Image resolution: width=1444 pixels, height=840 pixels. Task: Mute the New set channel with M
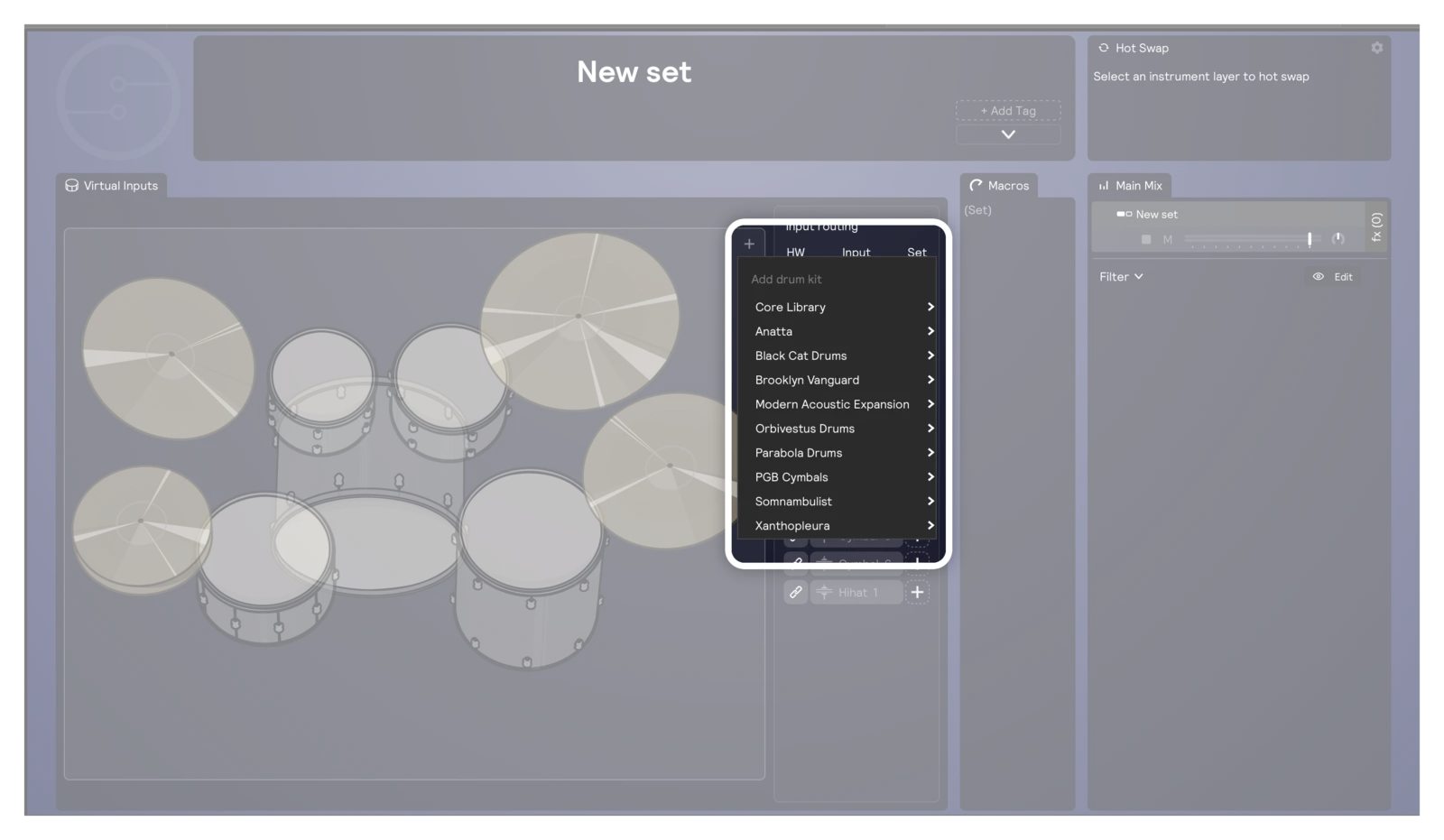(1167, 239)
